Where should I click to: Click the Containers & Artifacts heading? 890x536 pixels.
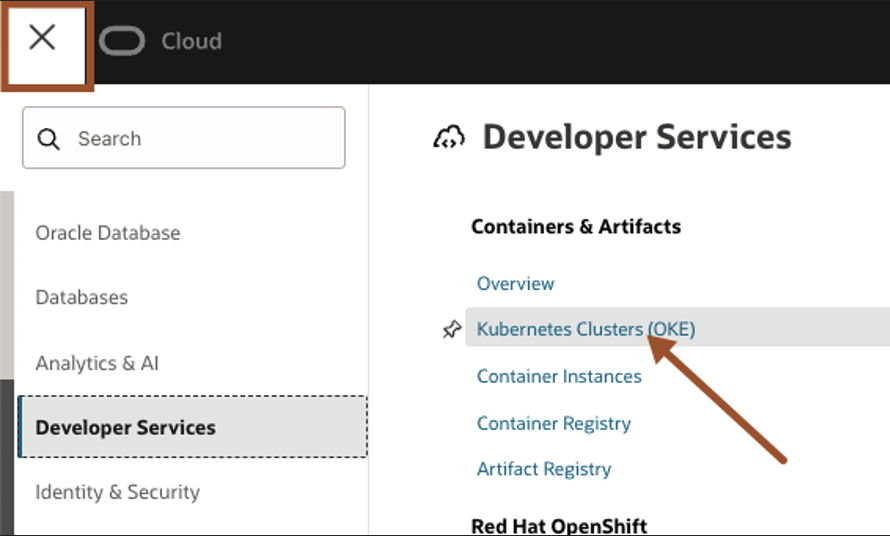click(x=576, y=227)
